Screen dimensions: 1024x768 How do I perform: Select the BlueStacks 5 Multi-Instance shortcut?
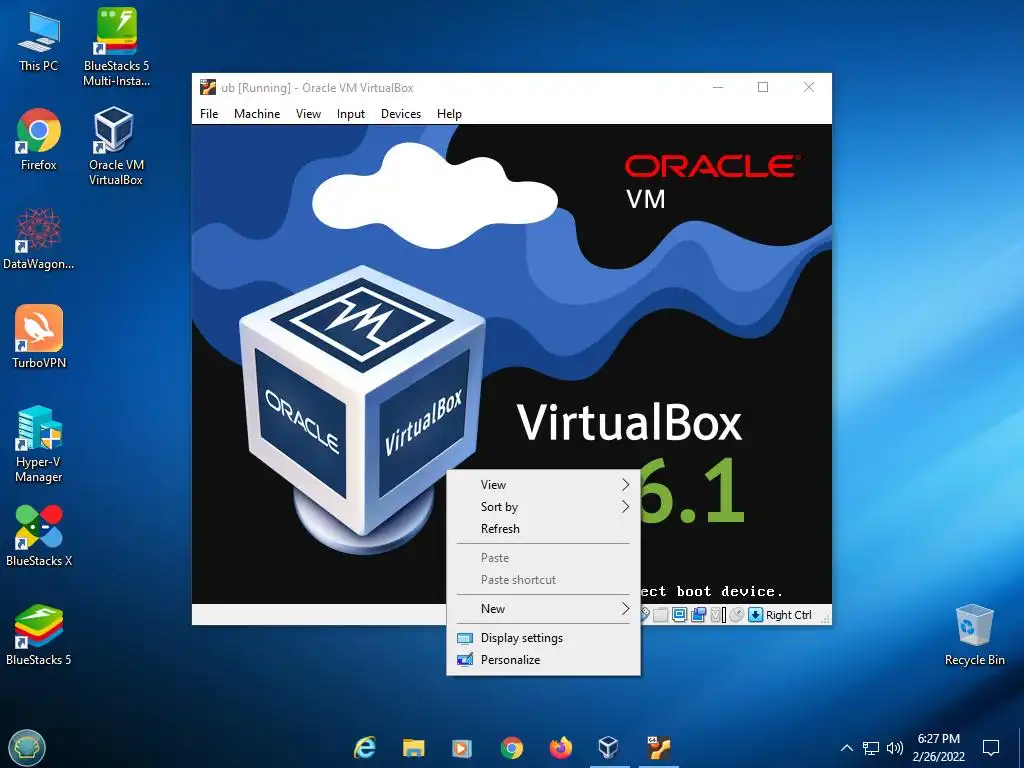click(116, 46)
